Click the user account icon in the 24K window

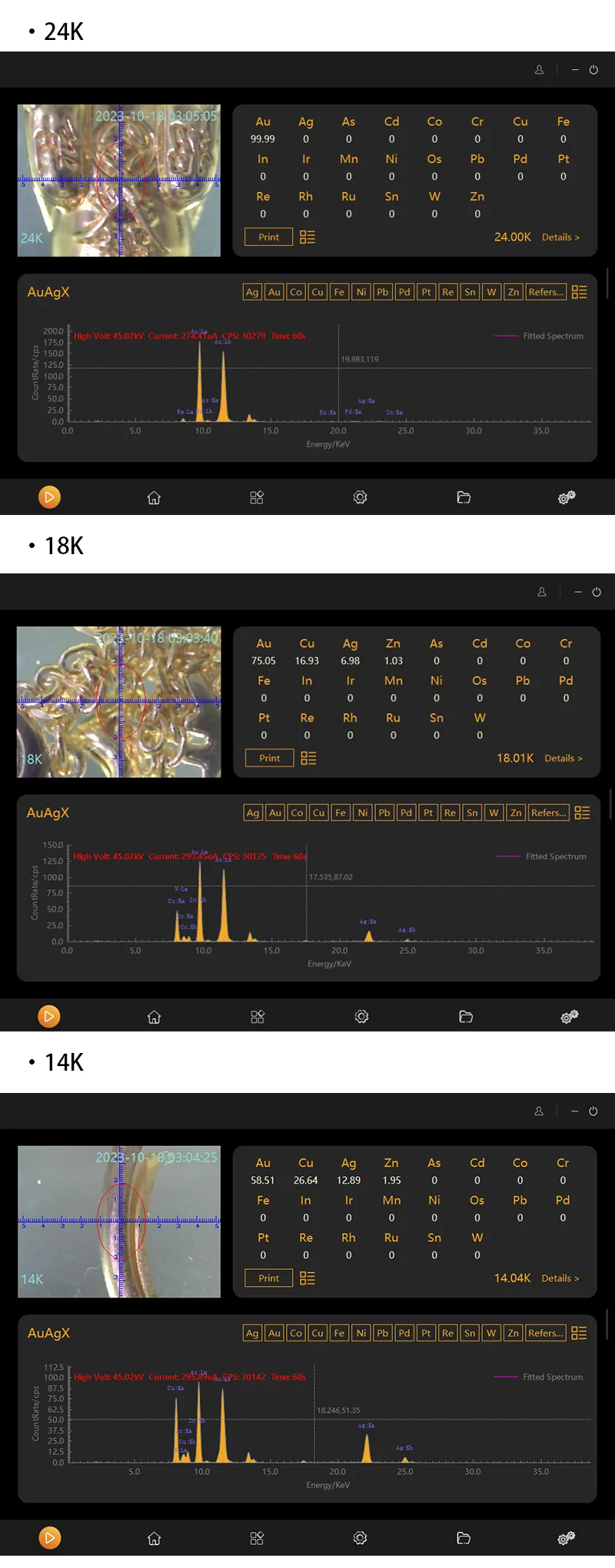point(539,70)
